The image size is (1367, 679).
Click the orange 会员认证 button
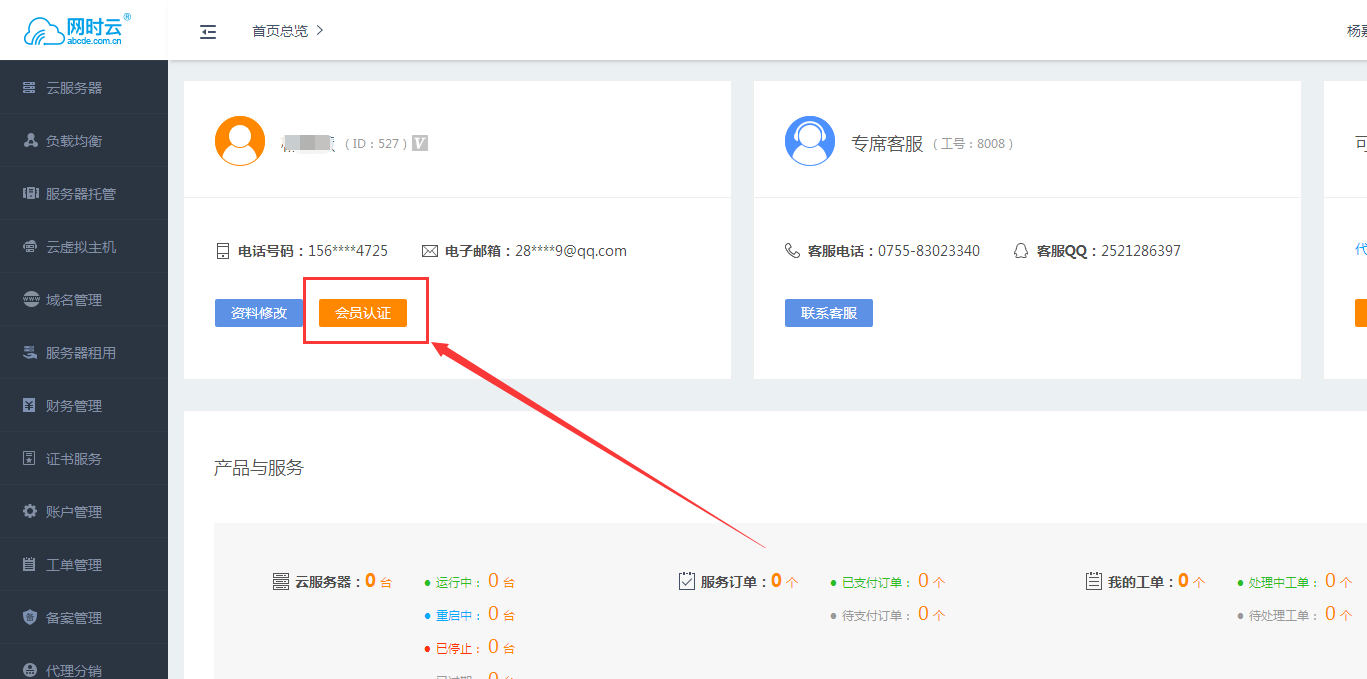tap(363, 313)
